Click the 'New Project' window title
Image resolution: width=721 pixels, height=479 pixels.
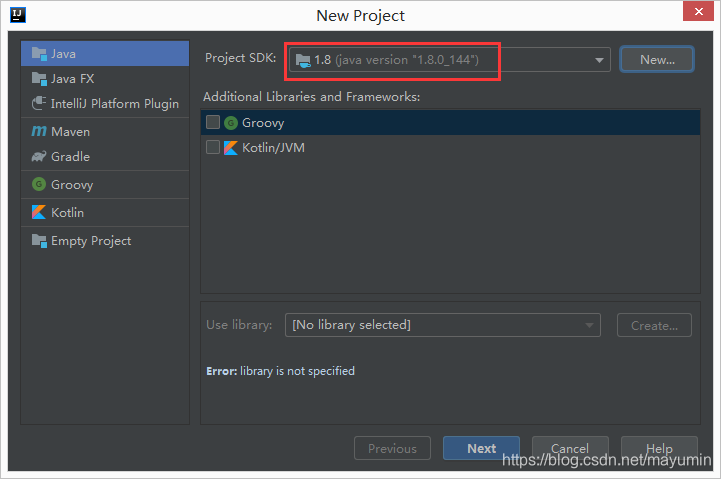coord(360,16)
